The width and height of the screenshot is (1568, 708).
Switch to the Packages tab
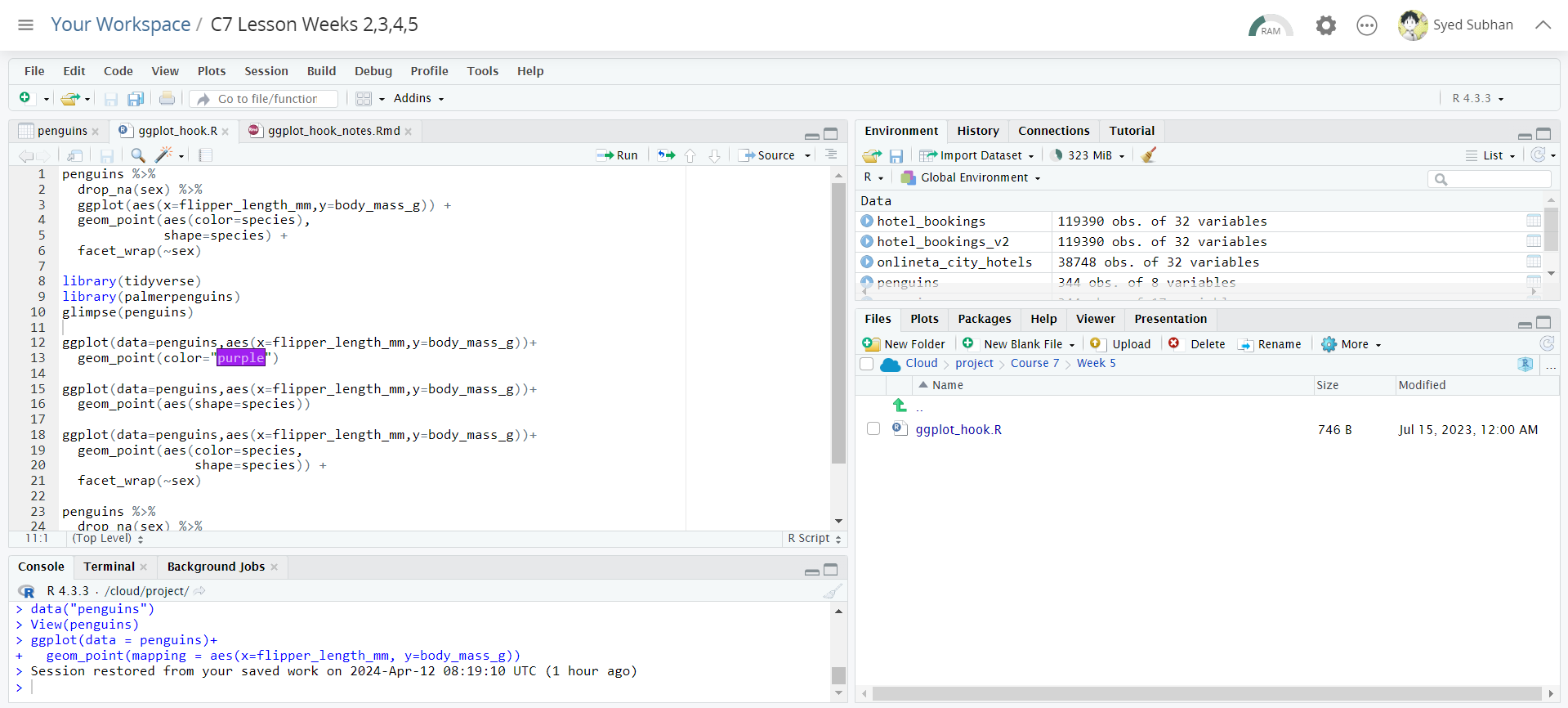pyautogui.click(x=984, y=319)
